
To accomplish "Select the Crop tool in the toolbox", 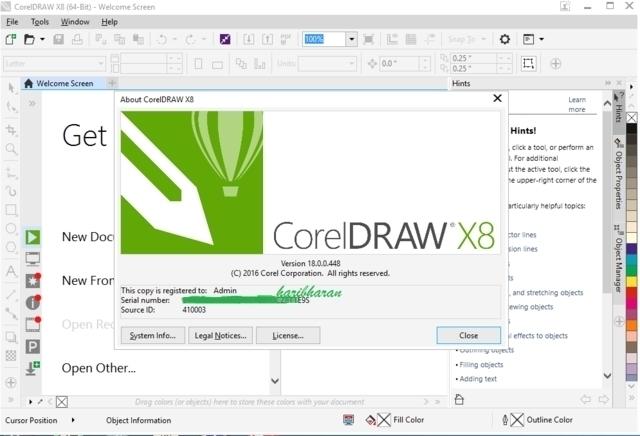I will (11, 130).
